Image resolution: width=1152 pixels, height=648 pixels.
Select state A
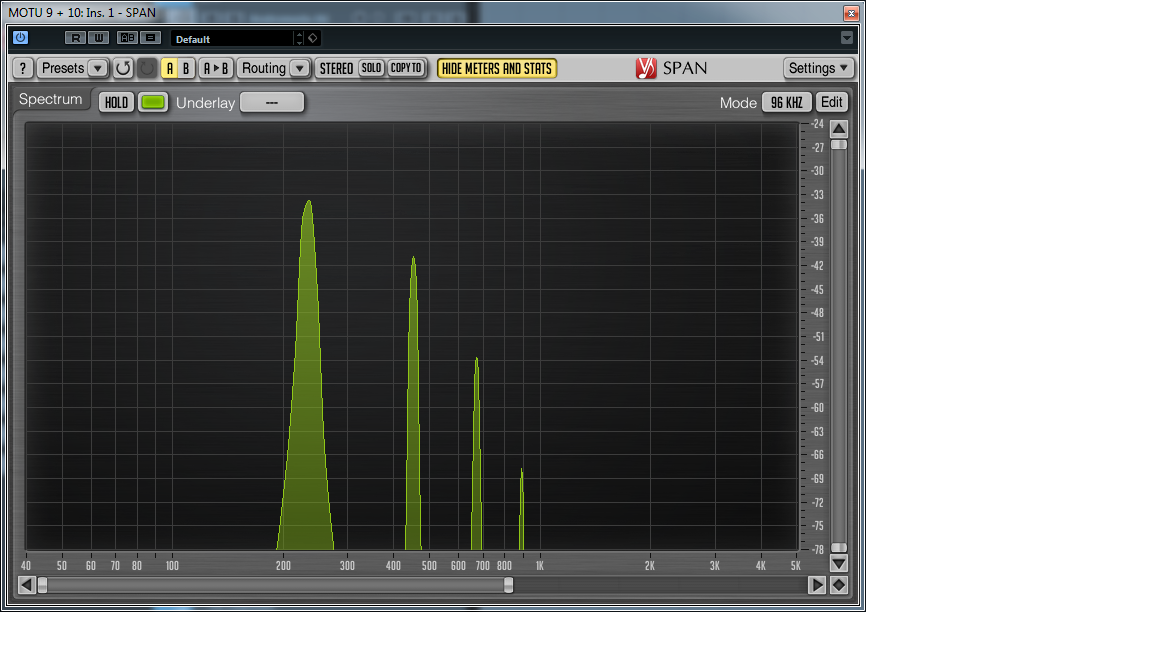tap(170, 68)
